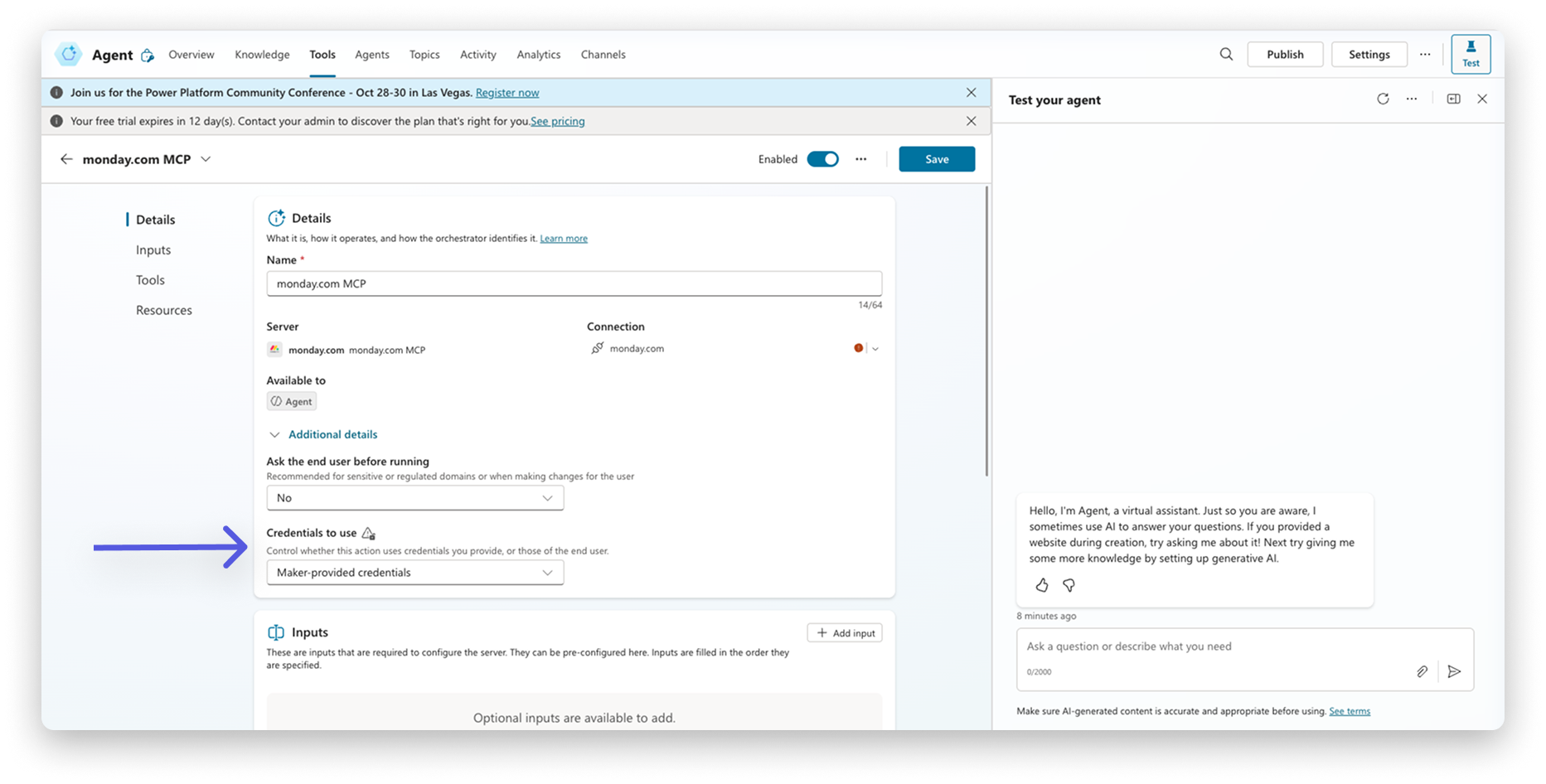This screenshot has height=784, width=1546.
Task: Save the monday.com MCP tool
Action: 937,159
